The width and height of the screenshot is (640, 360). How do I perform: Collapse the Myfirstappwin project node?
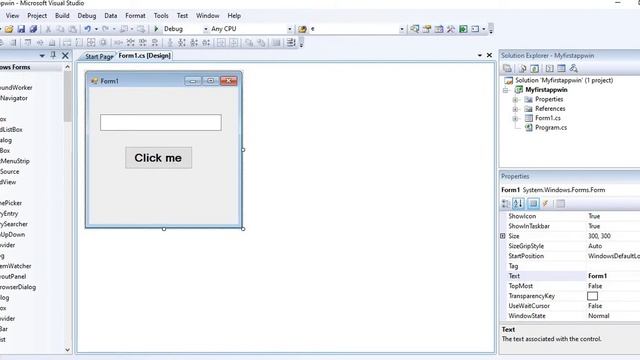[x=505, y=90]
